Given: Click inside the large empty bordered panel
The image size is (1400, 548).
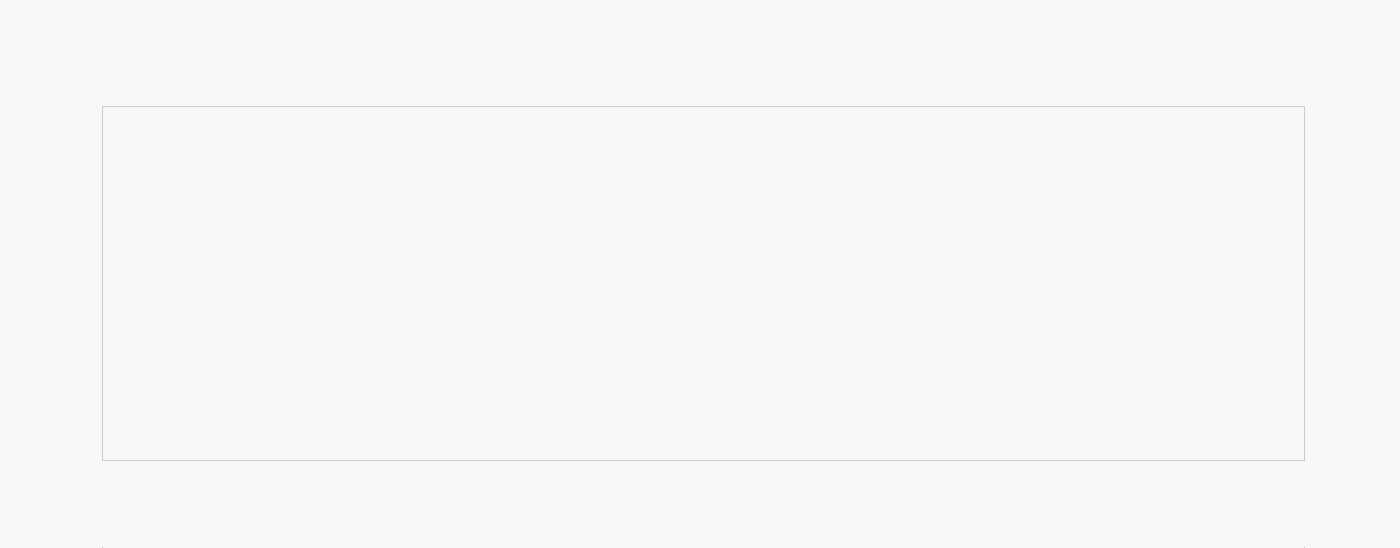Looking at the screenshot, I should click(x=703, y=283).
